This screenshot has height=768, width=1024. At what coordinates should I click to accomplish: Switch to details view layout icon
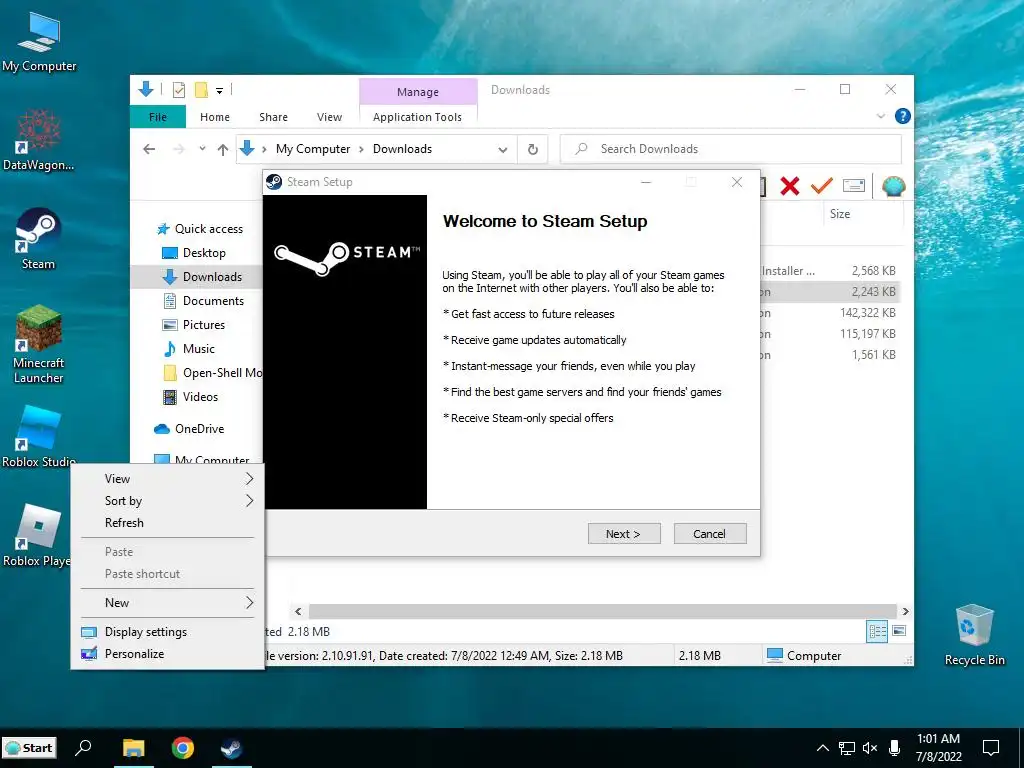(877, 631)
